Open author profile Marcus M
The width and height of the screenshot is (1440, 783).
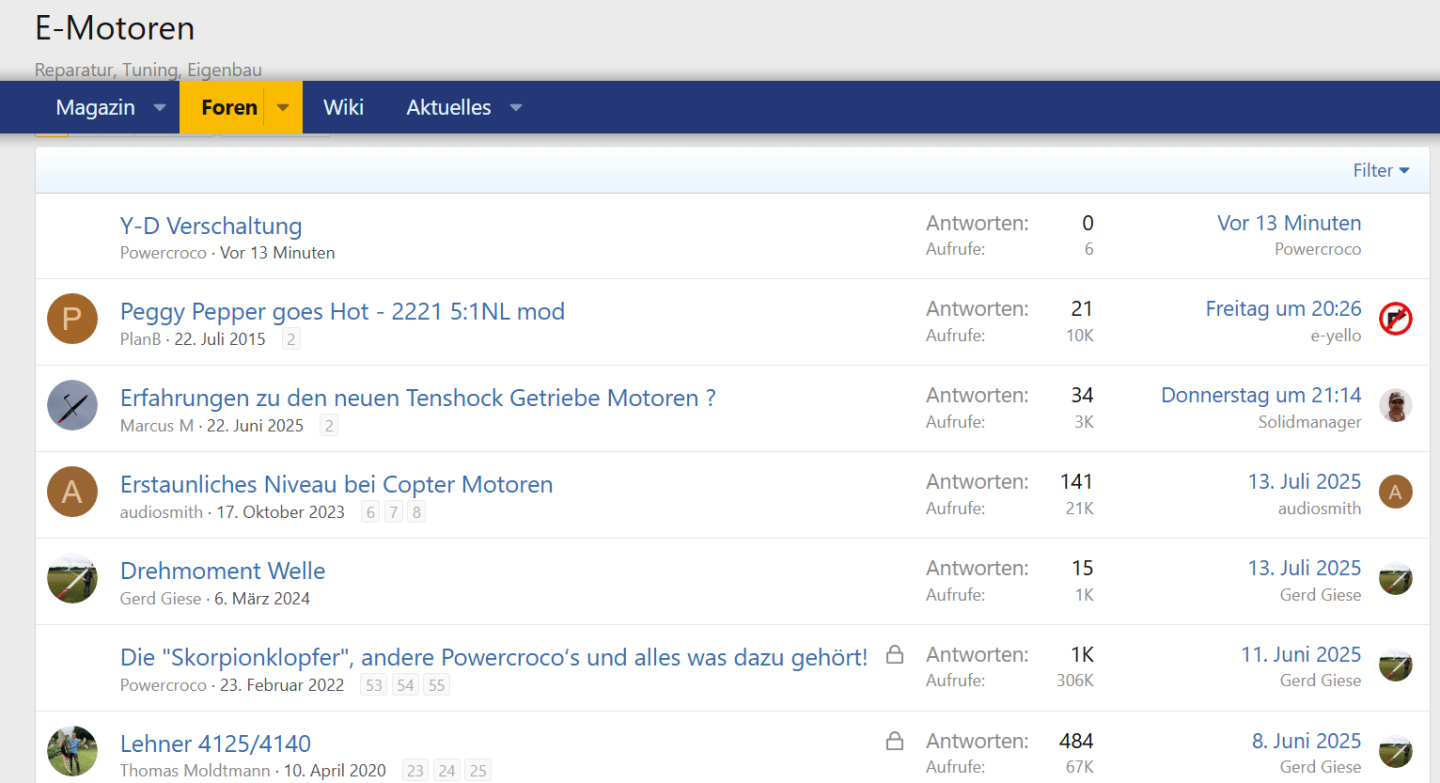point(157,426)
